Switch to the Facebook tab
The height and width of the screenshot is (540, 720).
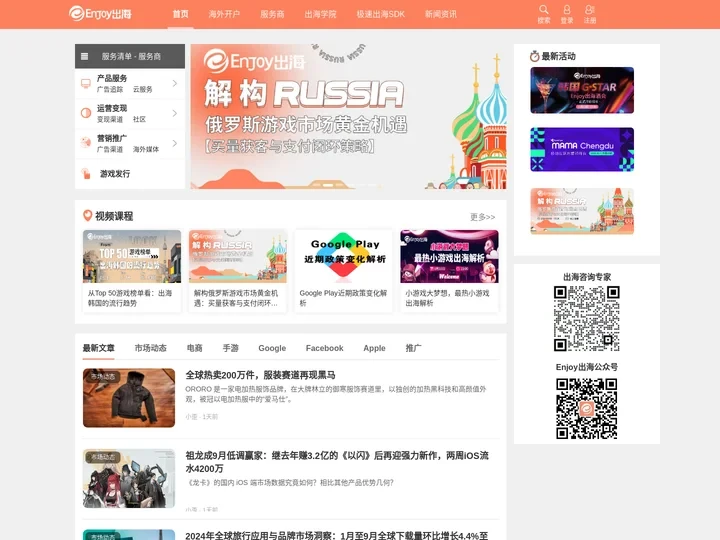[325, 348]
